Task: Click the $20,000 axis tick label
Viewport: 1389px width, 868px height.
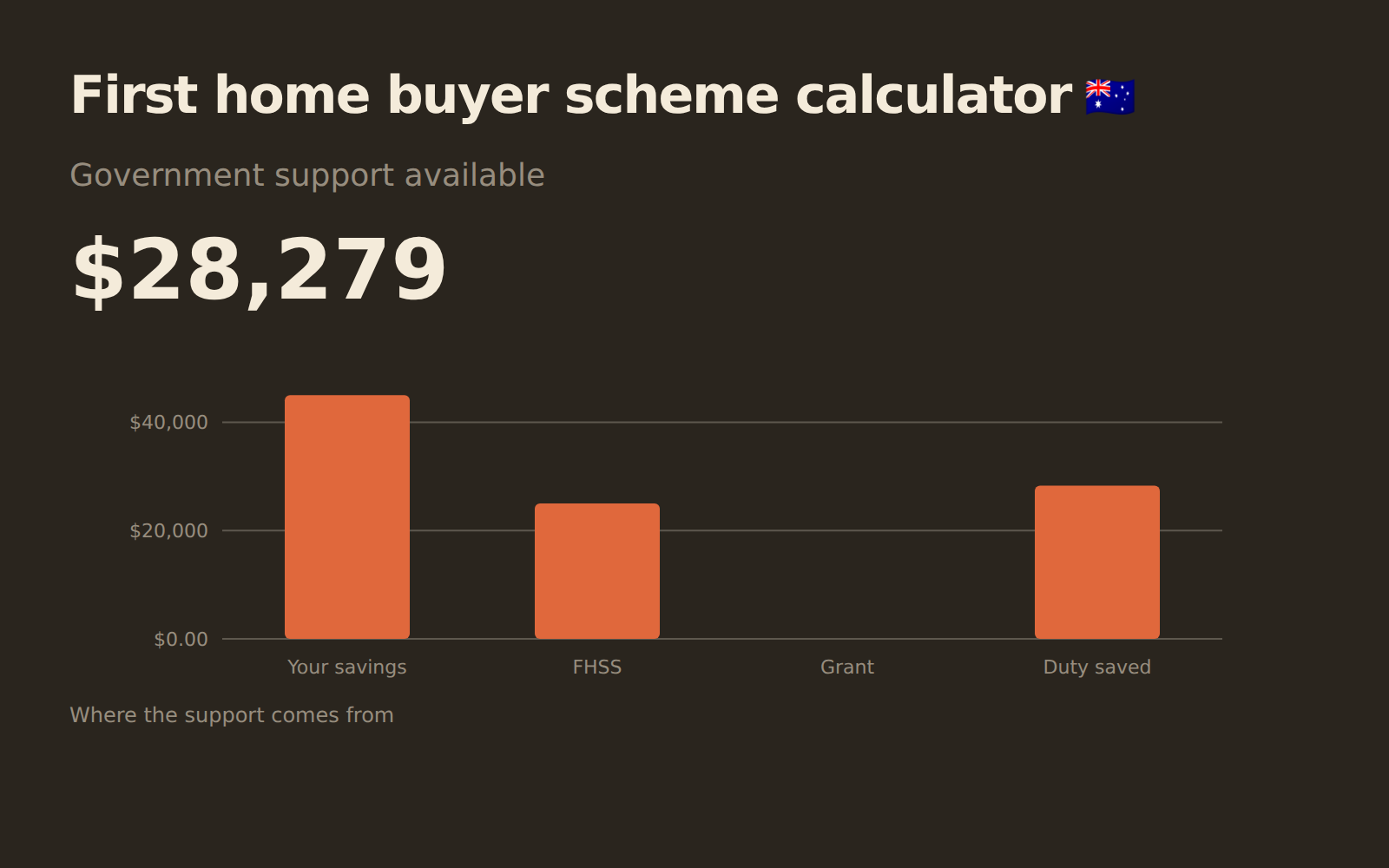Action: click(x=168, y=531)
